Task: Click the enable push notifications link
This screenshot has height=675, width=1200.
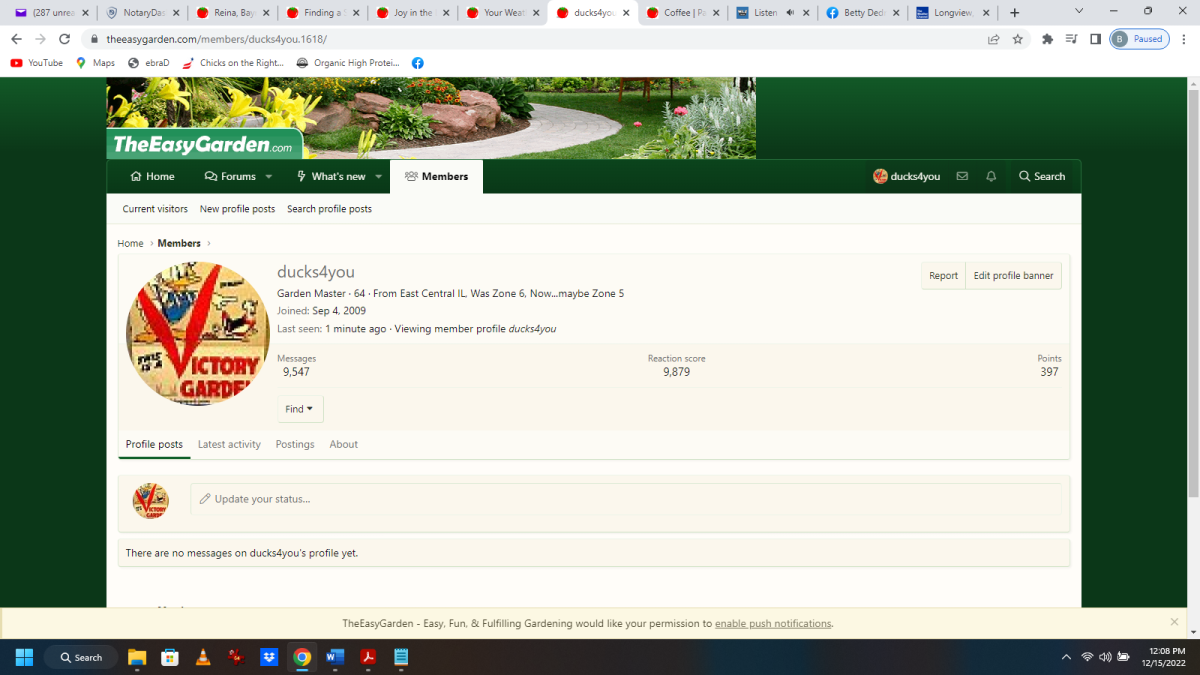Action: pyautogui.click(x=773, y=623)
